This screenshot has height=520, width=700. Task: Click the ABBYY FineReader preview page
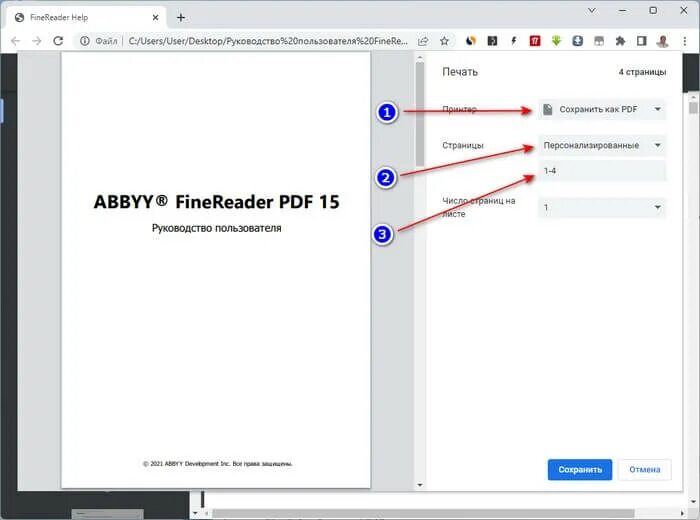pyautogui.click(x=216, y=270)
